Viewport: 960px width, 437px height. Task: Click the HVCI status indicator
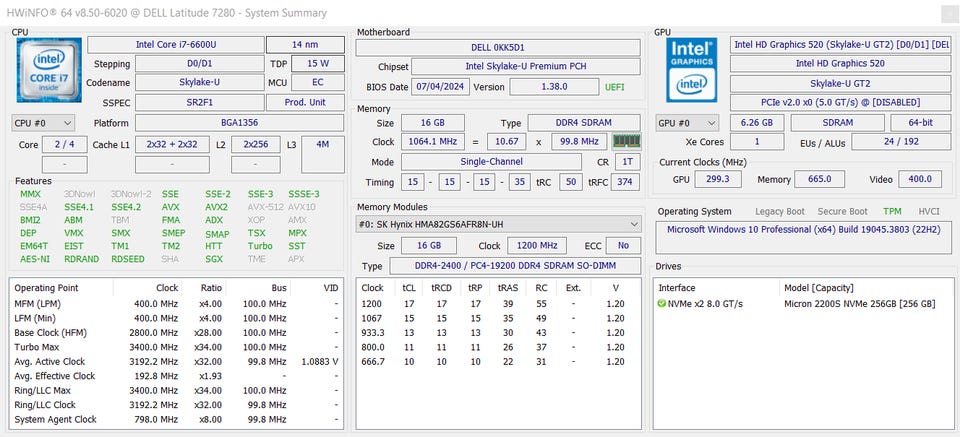point(929,211)
